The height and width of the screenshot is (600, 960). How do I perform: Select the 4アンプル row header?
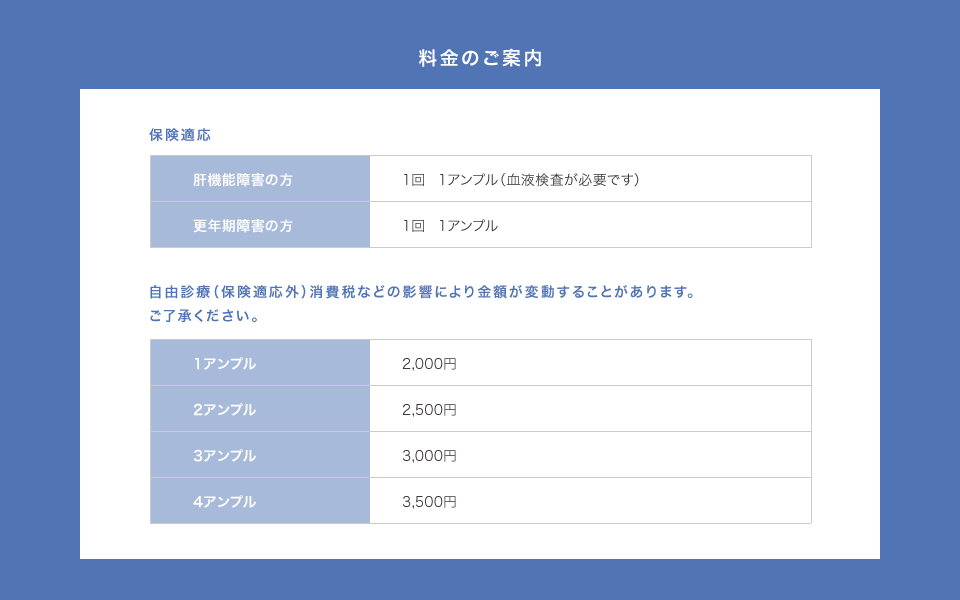(x=225, y=502)
